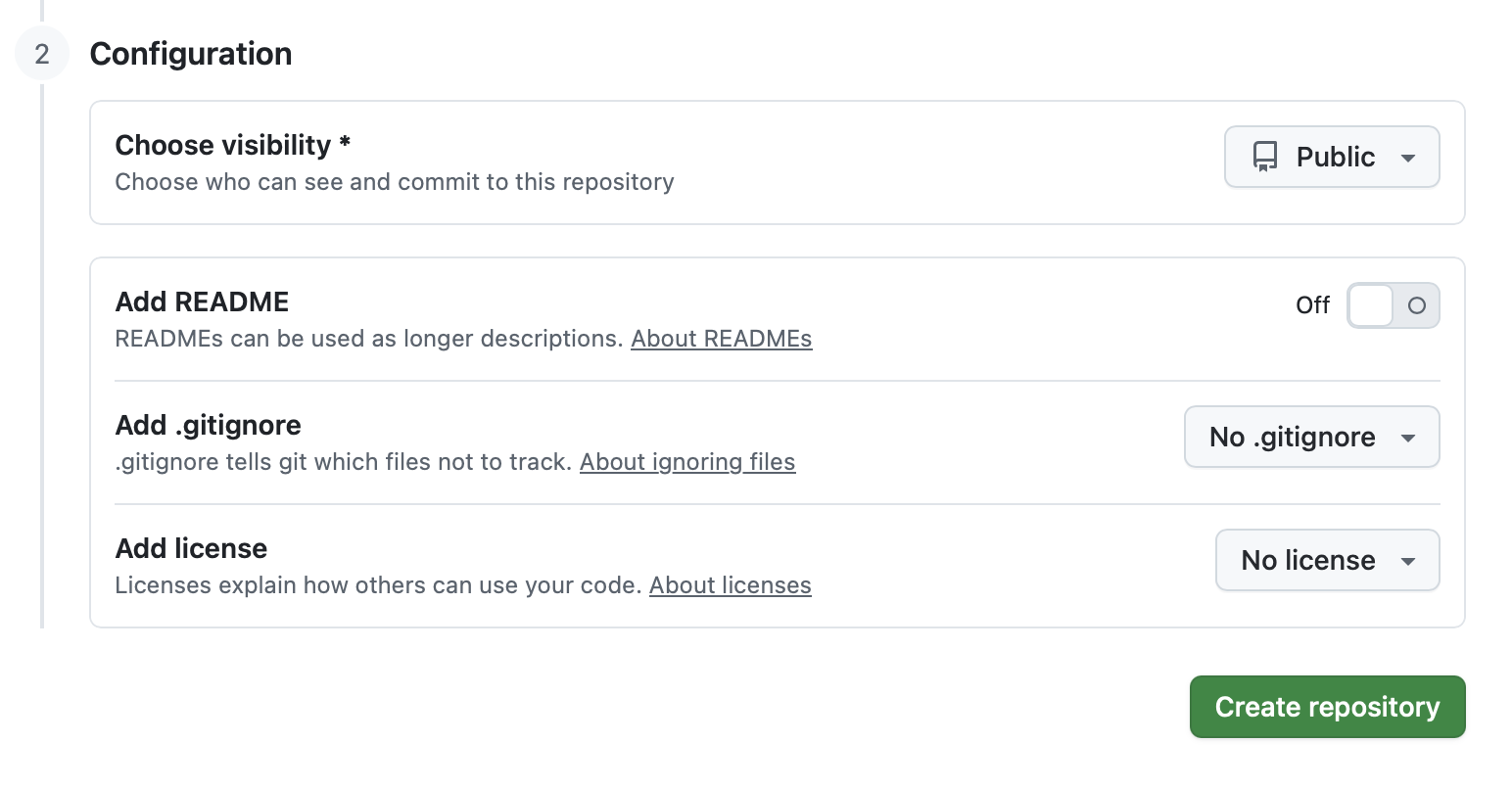Click the caret arrow next to No license
Screen dimensions: 1512x789
coord(1408,561)
